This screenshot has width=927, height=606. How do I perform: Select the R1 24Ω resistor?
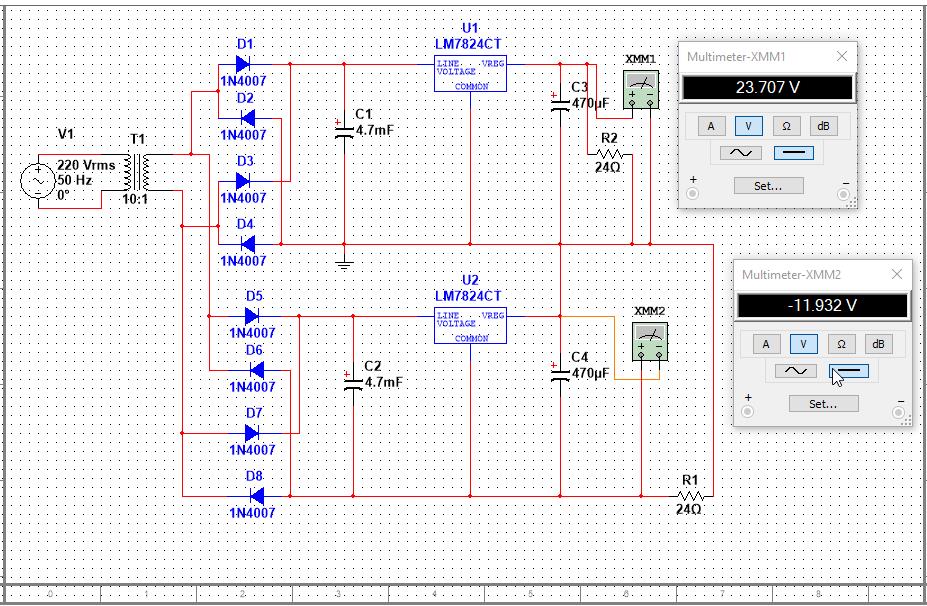click(x=691, y=496)
